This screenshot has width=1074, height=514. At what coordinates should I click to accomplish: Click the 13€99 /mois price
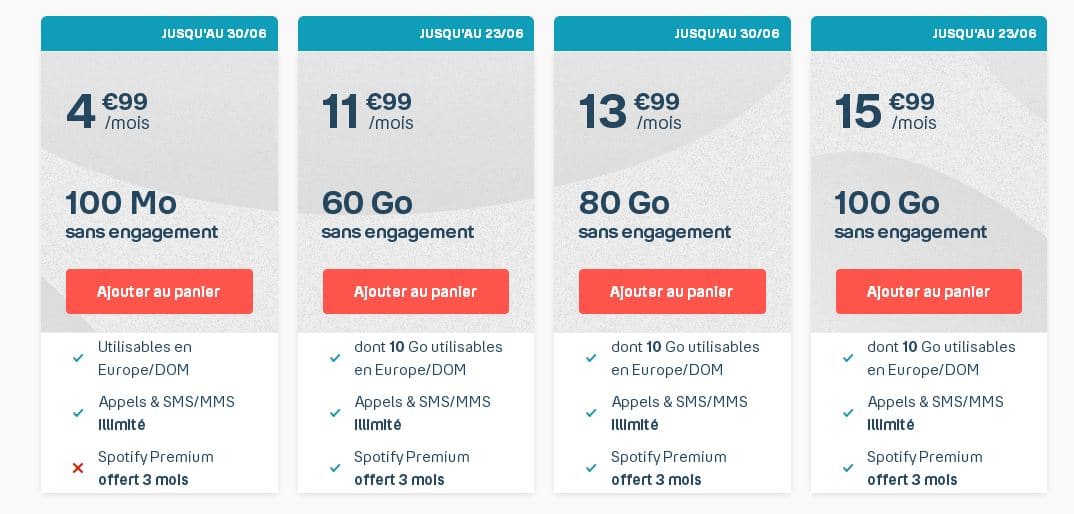(x=630, y=111)
